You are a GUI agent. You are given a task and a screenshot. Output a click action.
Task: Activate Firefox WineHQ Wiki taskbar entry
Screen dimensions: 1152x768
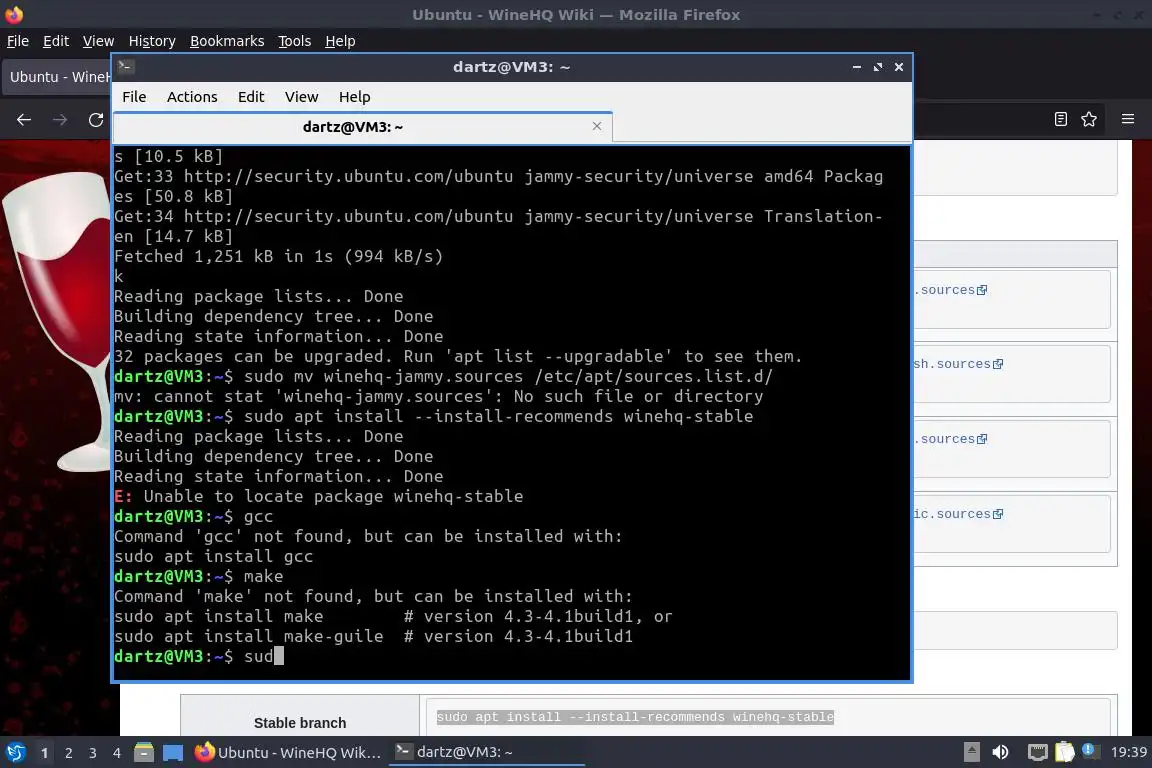tap(288, 753)
